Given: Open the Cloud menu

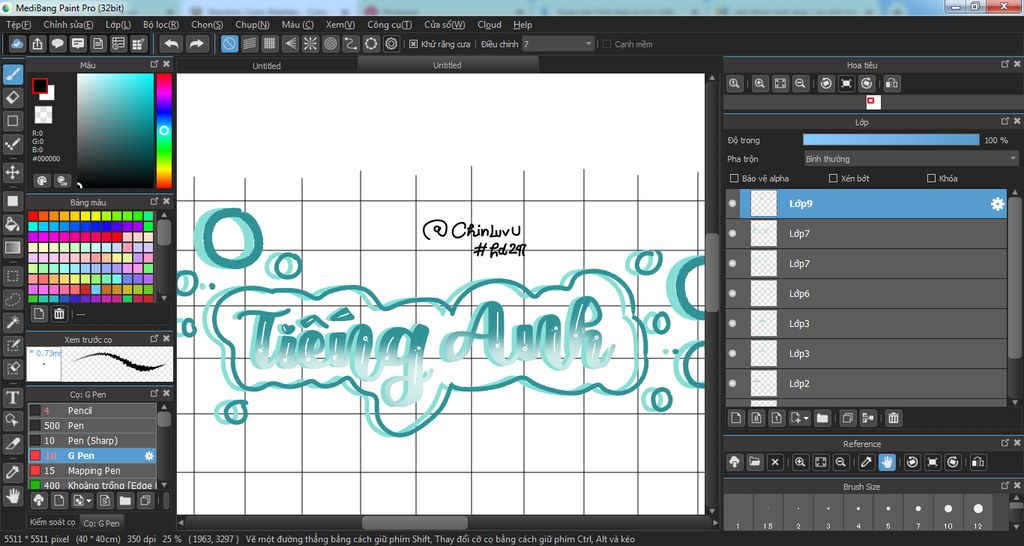Looking at the screenshot, I should [489, 25].
